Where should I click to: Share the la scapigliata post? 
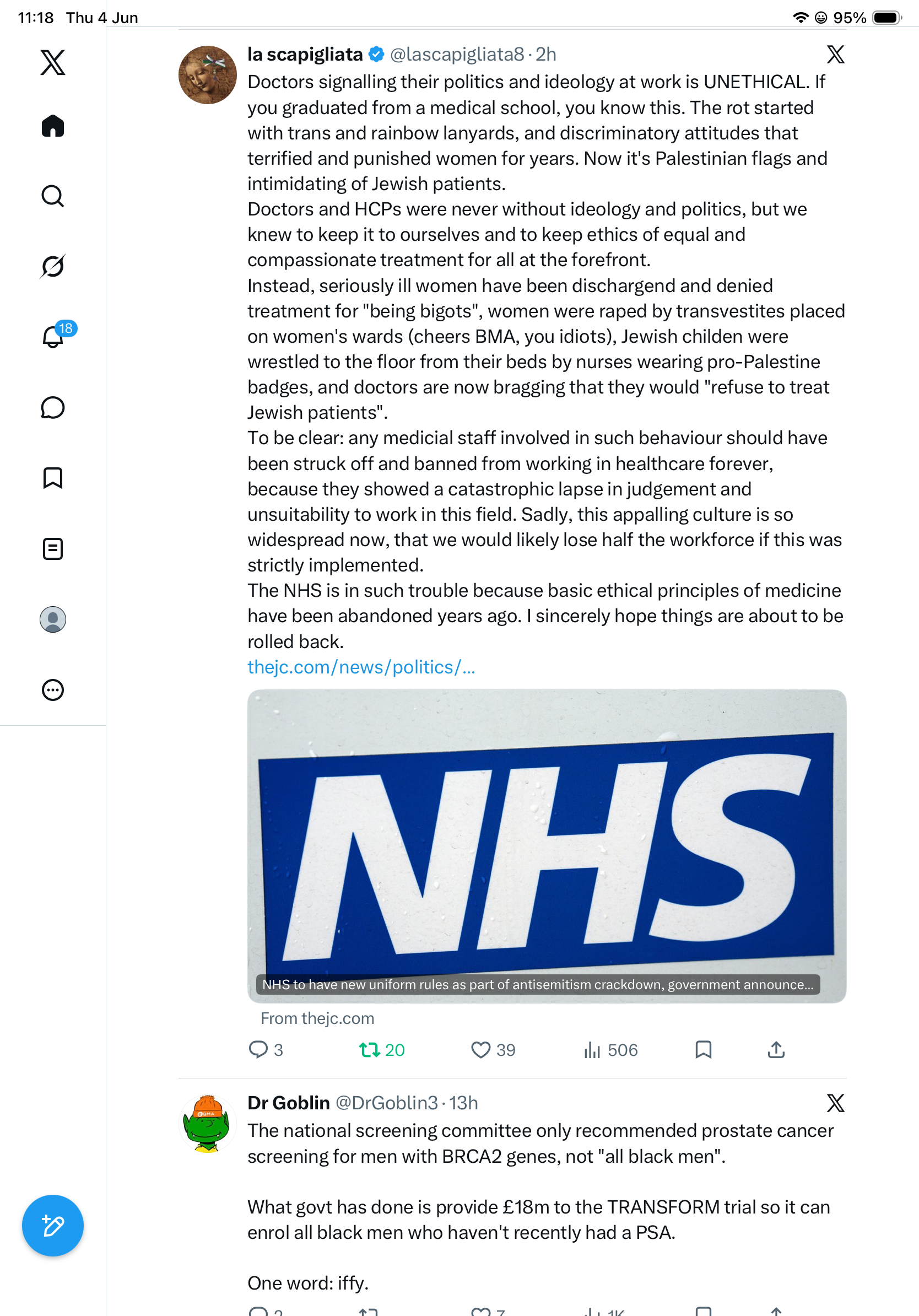pos(776,1049)
